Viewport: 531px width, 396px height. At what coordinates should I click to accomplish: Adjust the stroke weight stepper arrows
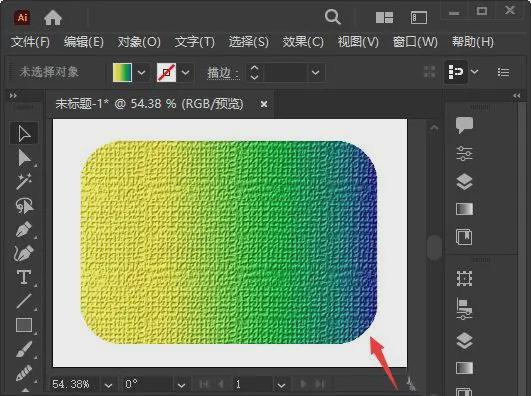tap(254, 72)
